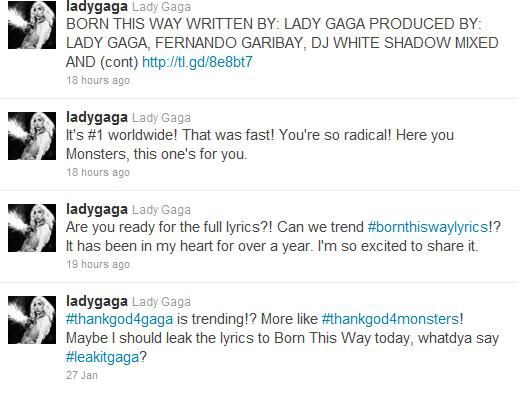Open the 18 hours ago timestamp under Monsters tweet

coord(98,172)
